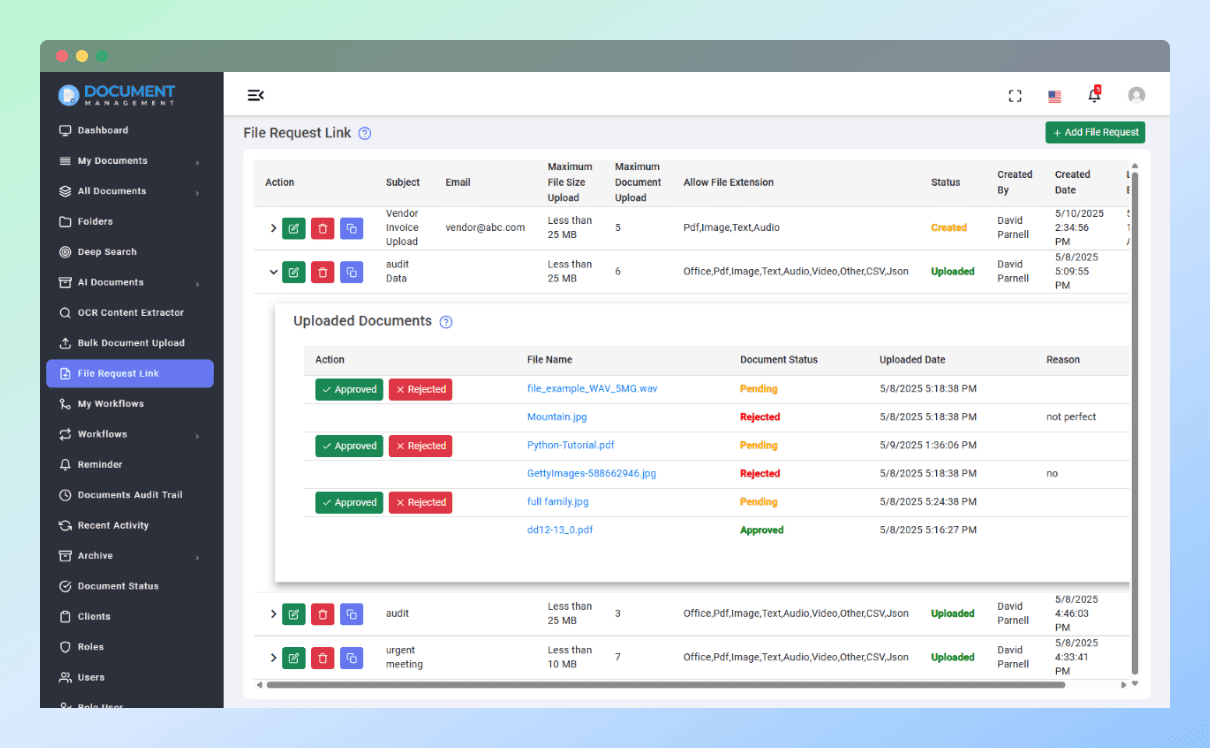This screenshot has width=1210, height=748.
Task: Open the Python-Tutorial.pdf file link
Action: (570, 445)
